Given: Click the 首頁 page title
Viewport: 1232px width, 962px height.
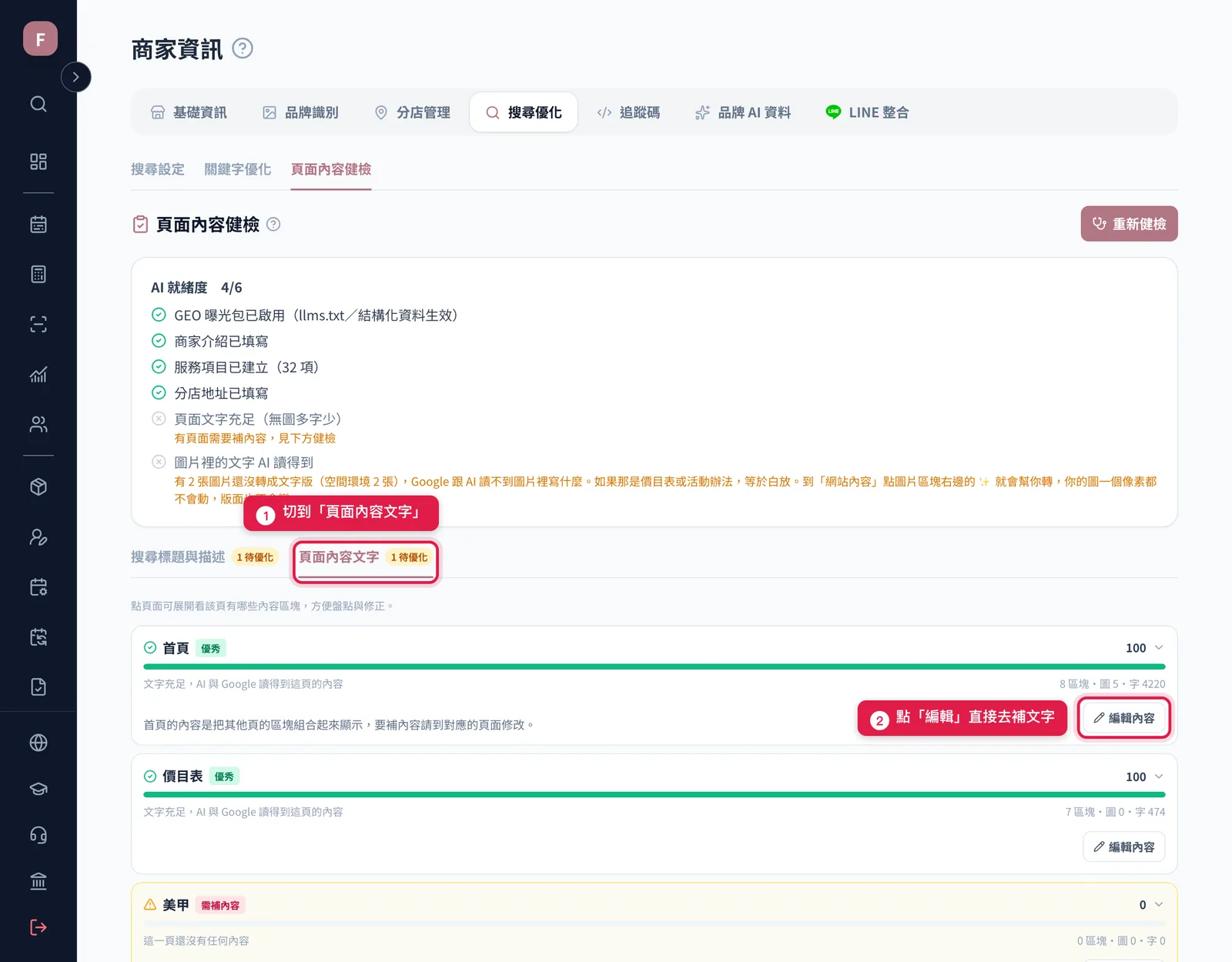Looking at the screenshot, I should click(x=176, y=648).
